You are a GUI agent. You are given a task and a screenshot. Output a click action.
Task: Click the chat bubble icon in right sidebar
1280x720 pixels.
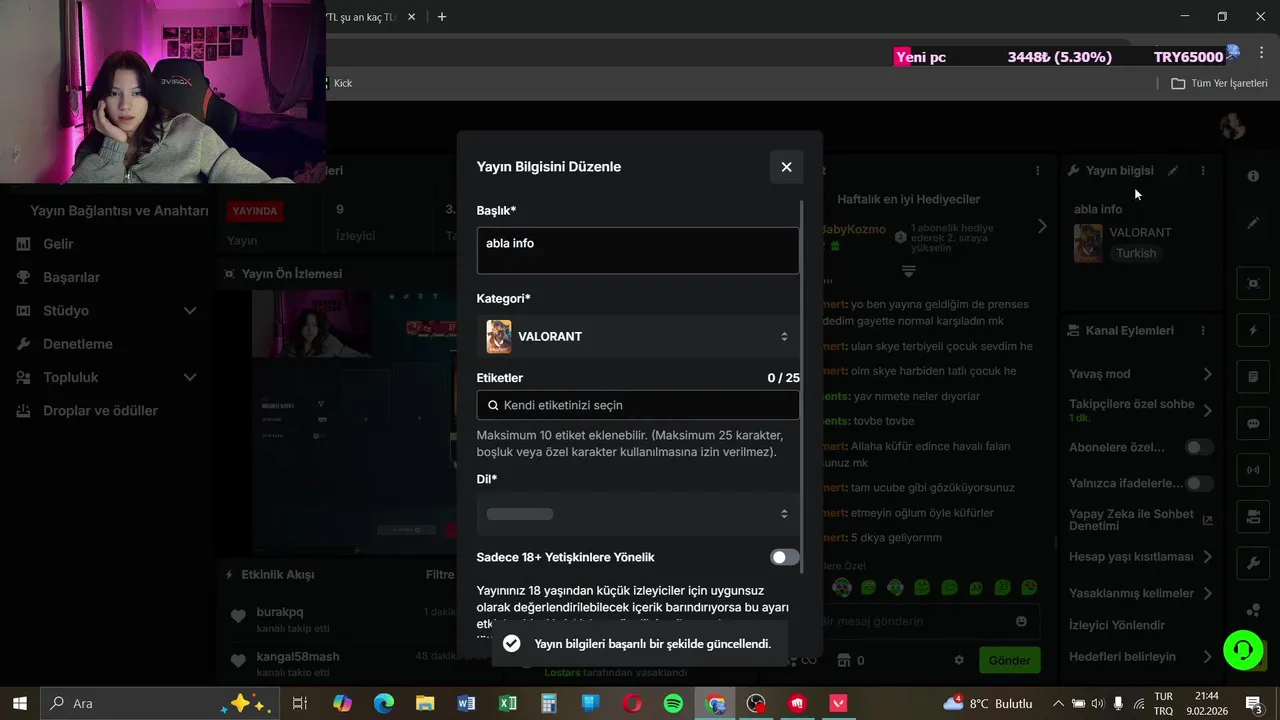1253,423
